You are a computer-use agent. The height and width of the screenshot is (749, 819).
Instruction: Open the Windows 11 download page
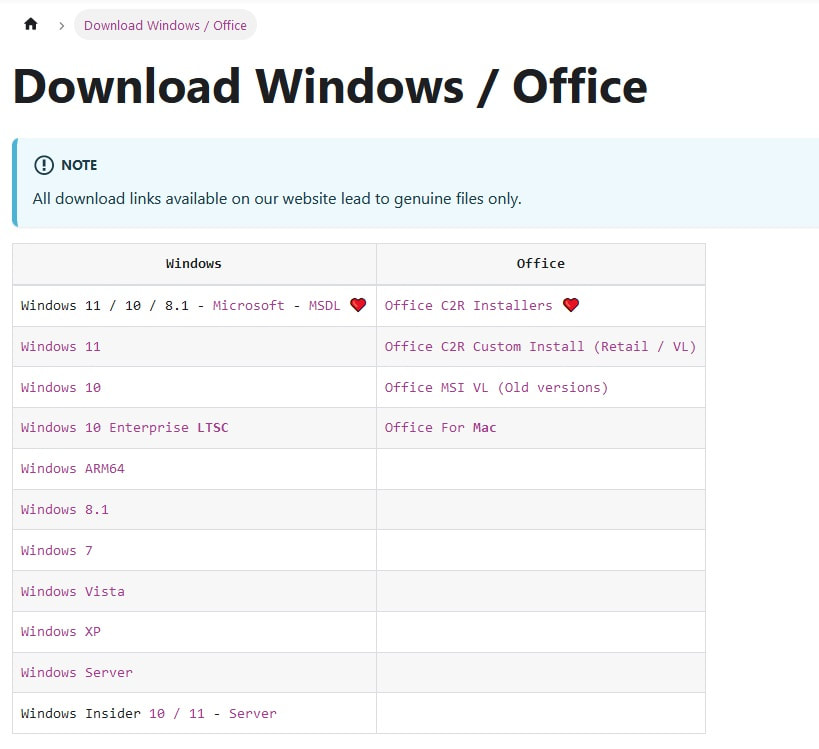(61, 346)
